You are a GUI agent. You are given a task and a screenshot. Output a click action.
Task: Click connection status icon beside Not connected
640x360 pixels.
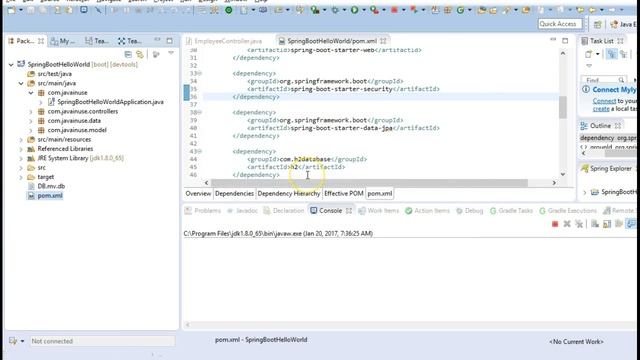(13, 341)
